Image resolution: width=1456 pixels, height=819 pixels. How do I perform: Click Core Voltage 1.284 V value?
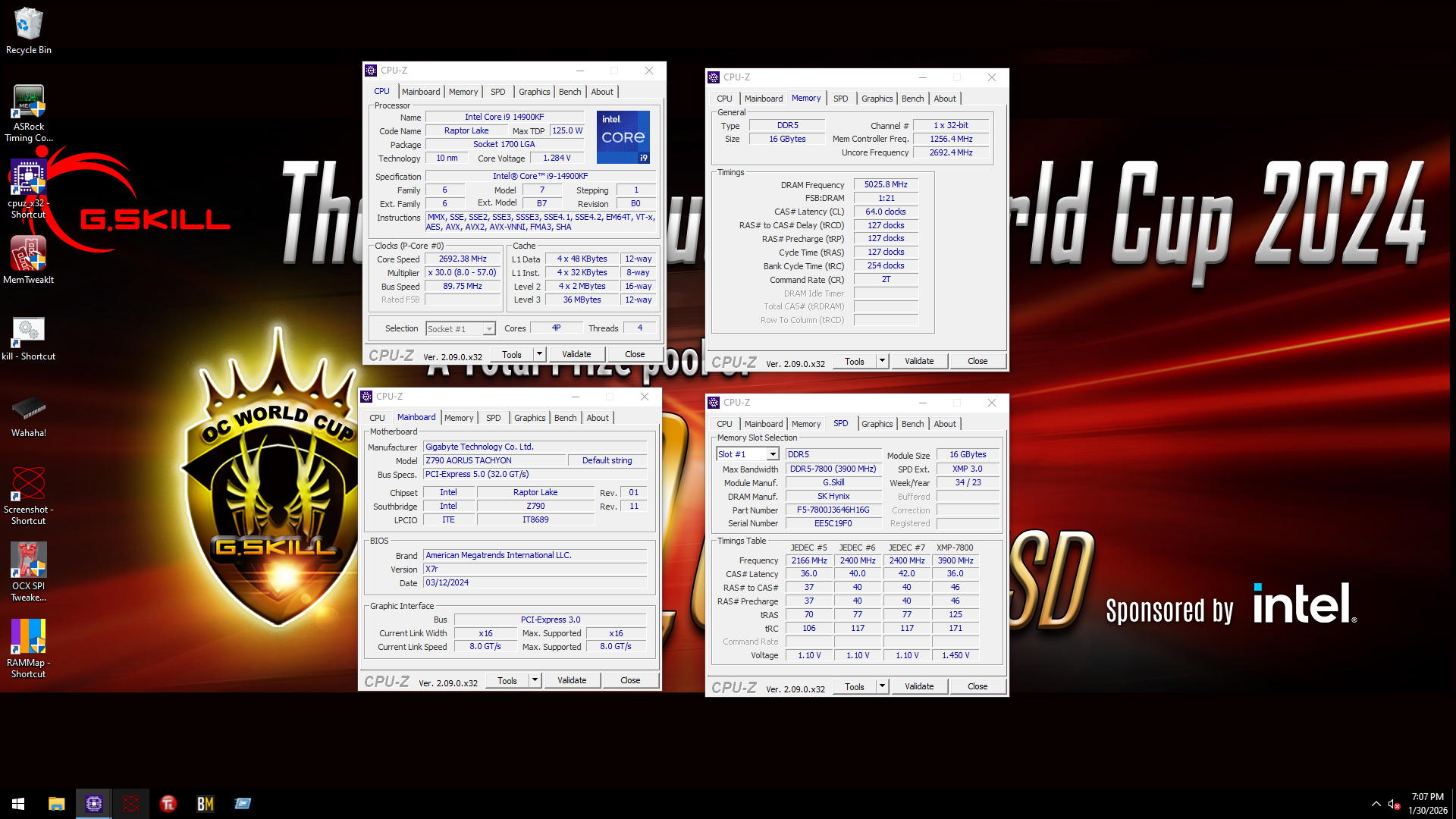click(557, 158)
